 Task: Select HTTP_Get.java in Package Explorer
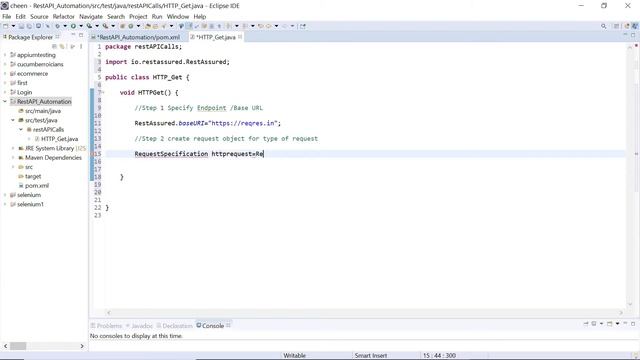tap(59, 139)
